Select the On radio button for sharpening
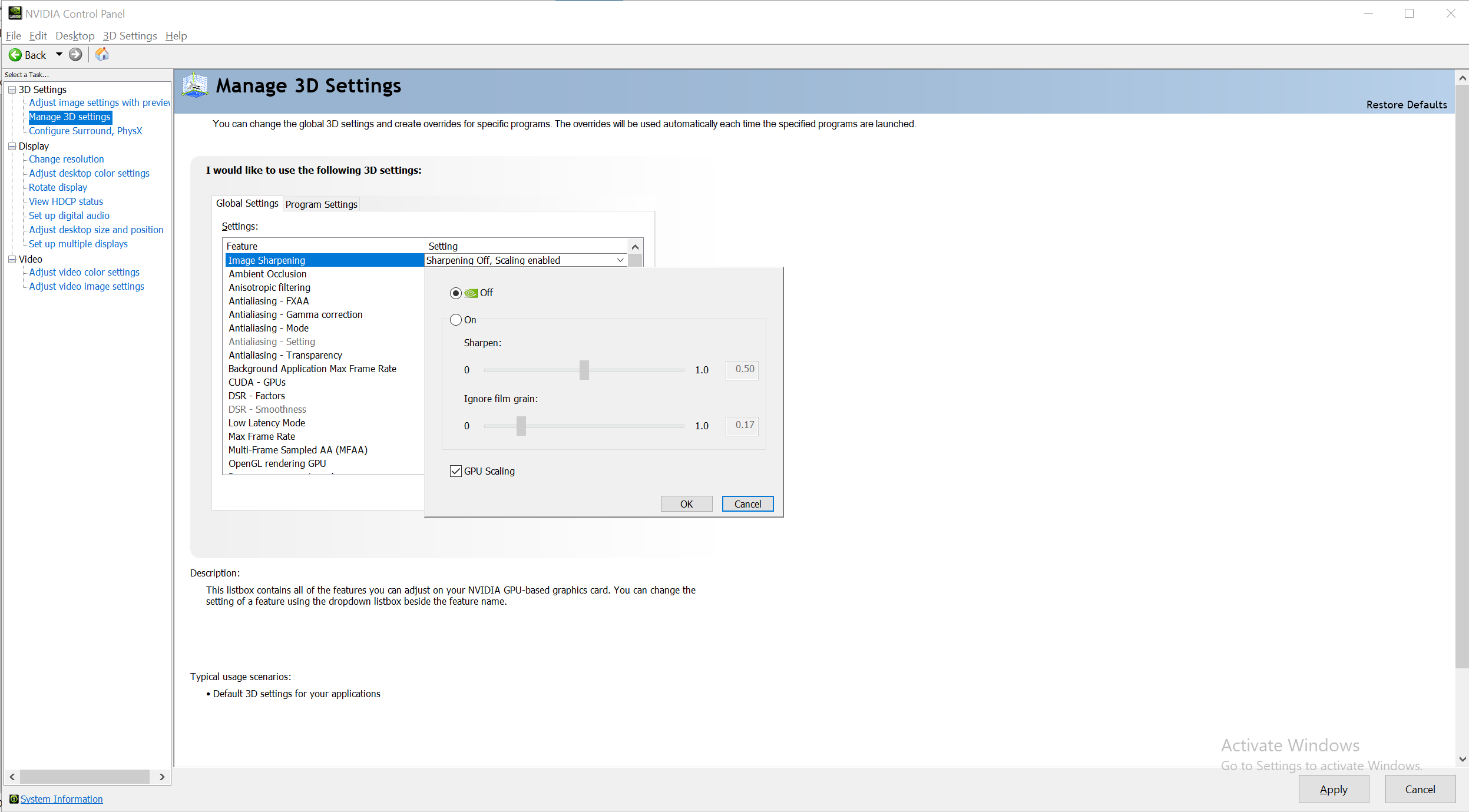1469x812 pixels. [455, 320]
